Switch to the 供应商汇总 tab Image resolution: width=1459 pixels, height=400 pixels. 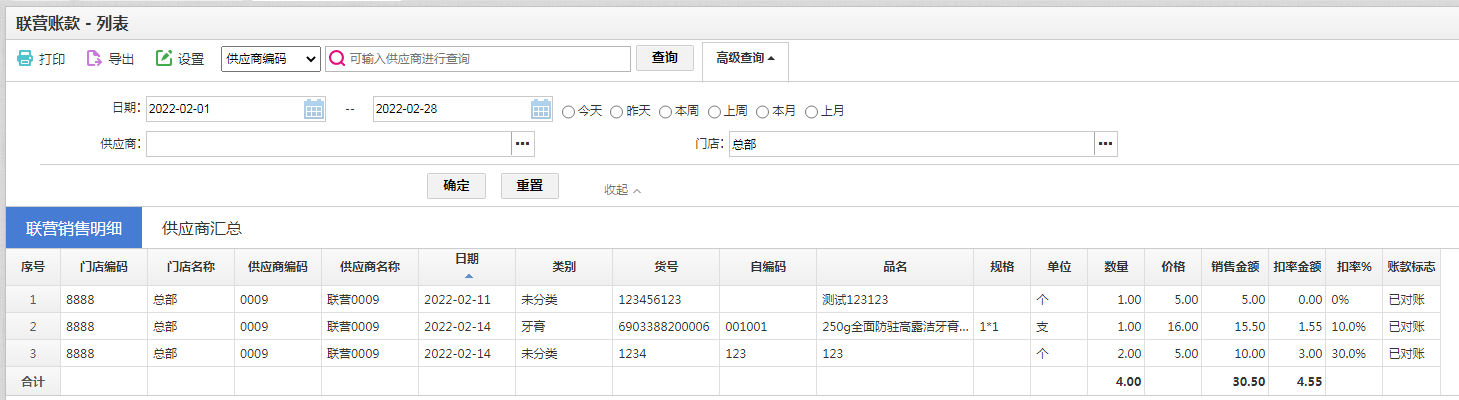tap(202, 228)
